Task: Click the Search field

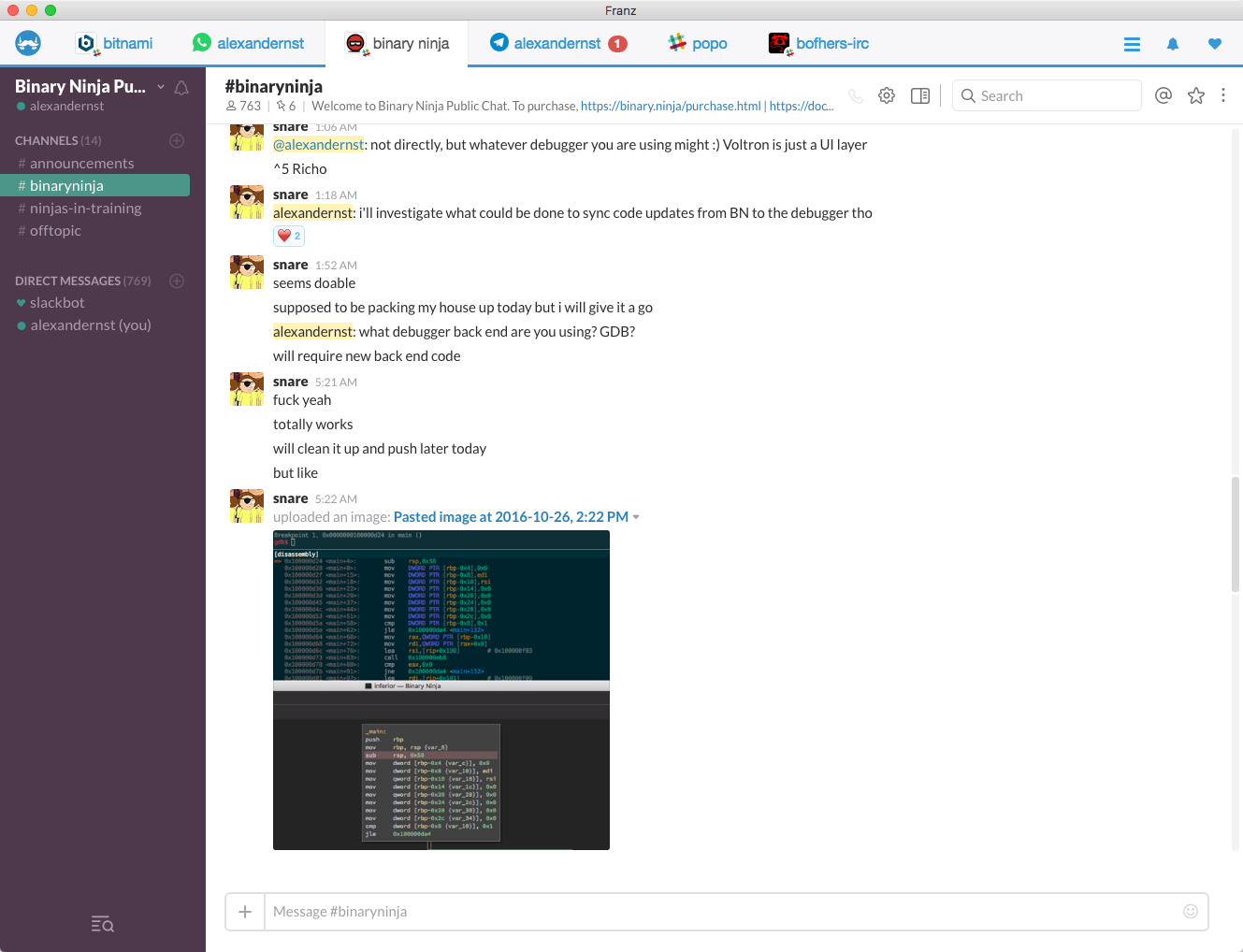Action: click(x=1047, y=95)
